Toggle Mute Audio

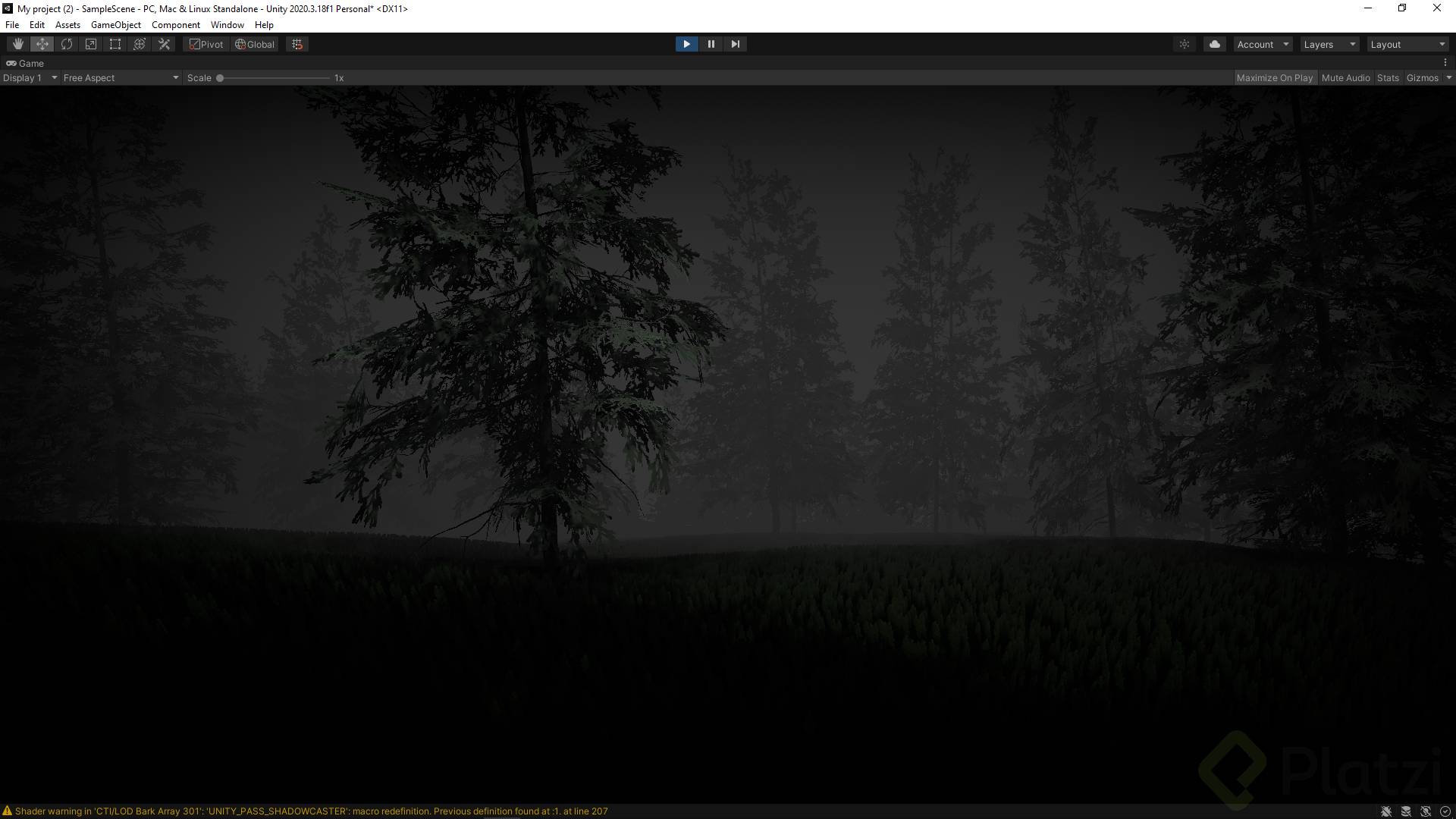click(x=1345, y=77)
